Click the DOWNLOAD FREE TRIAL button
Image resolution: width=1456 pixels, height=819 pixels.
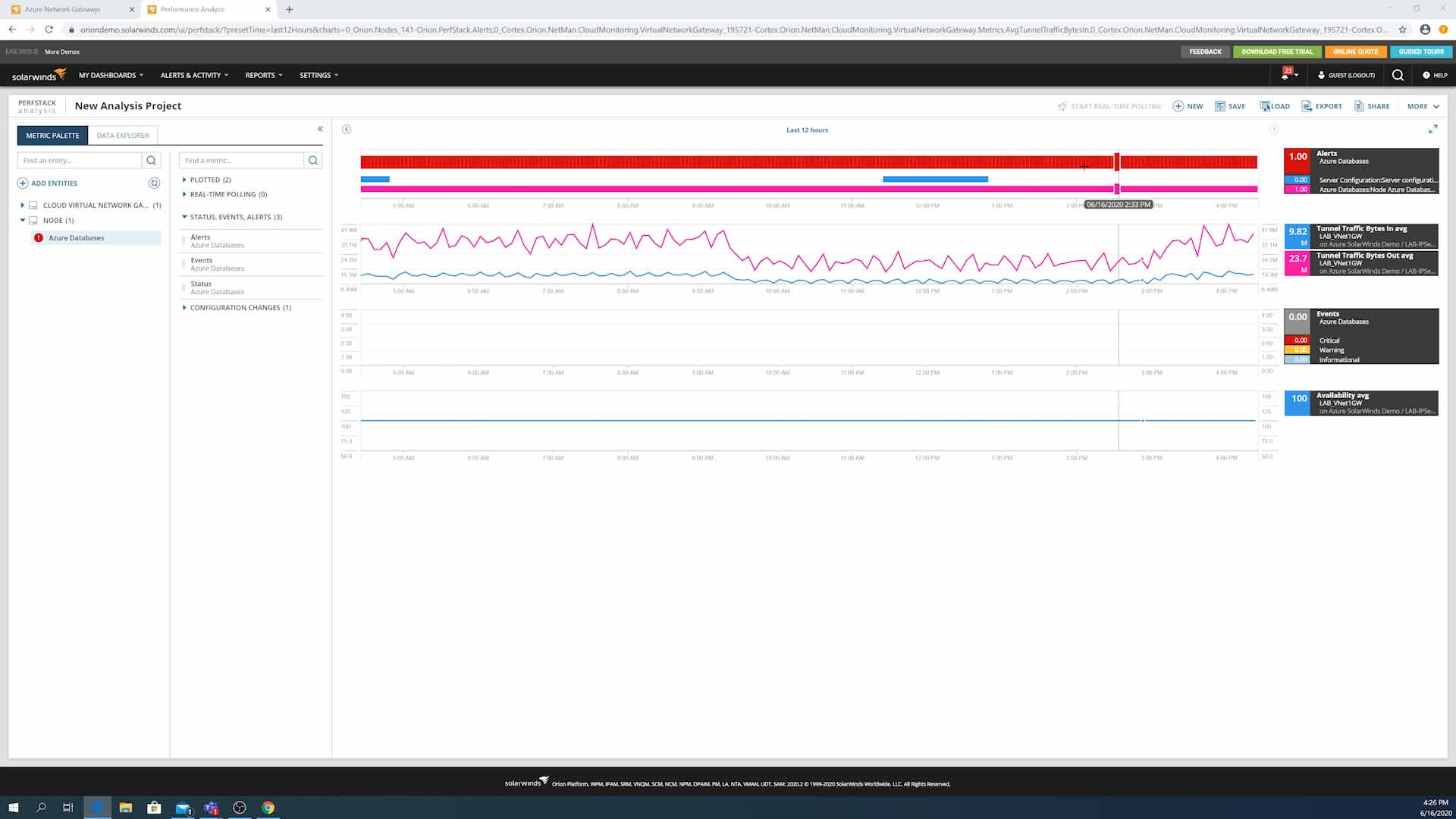[1276, 52]
